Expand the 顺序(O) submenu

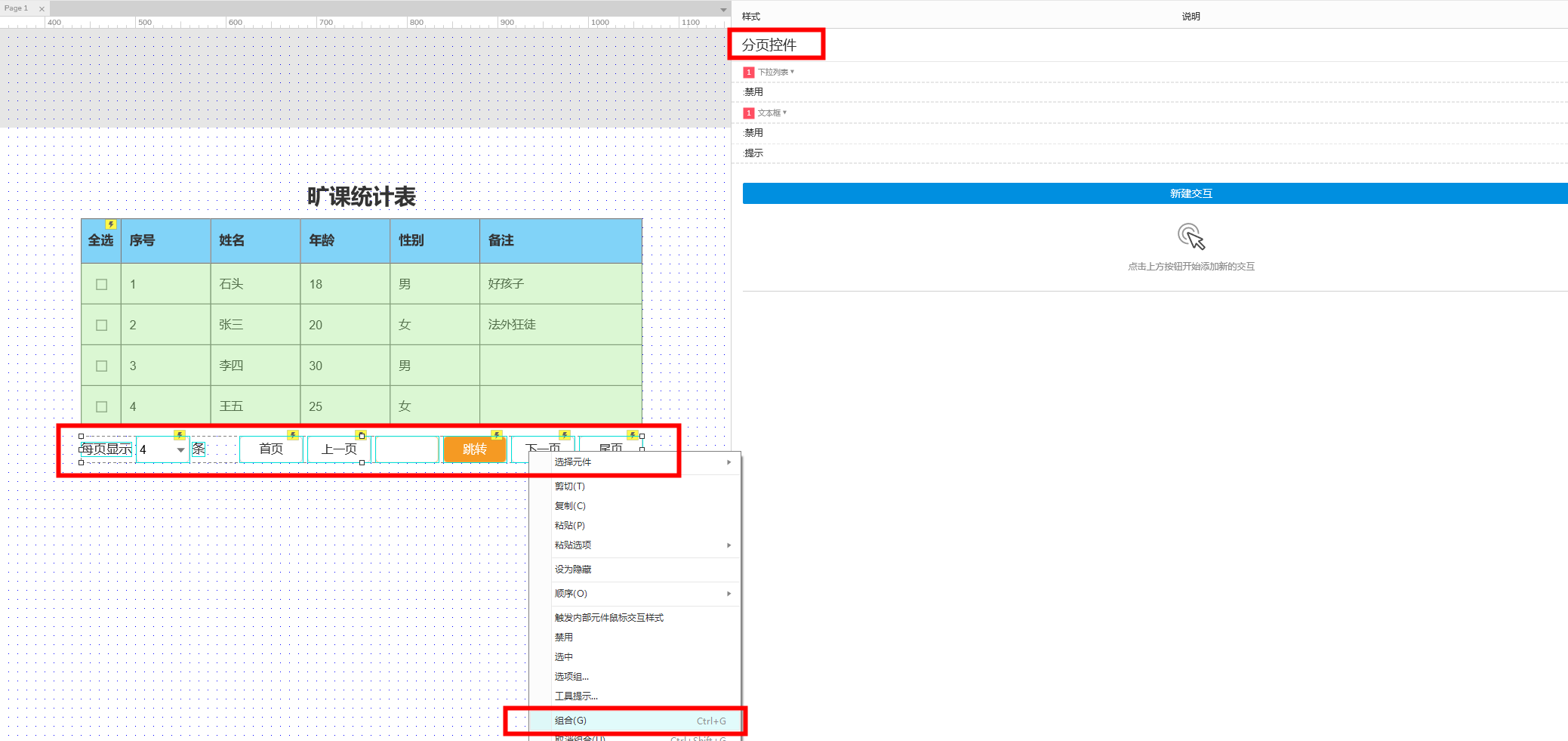point(635,594)
